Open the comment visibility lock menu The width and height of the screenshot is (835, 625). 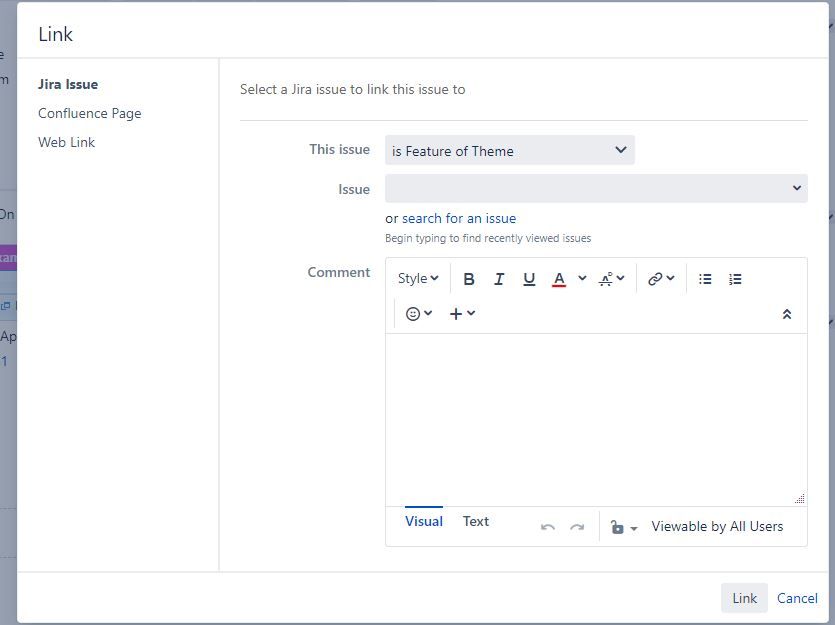tap(624, 527)
